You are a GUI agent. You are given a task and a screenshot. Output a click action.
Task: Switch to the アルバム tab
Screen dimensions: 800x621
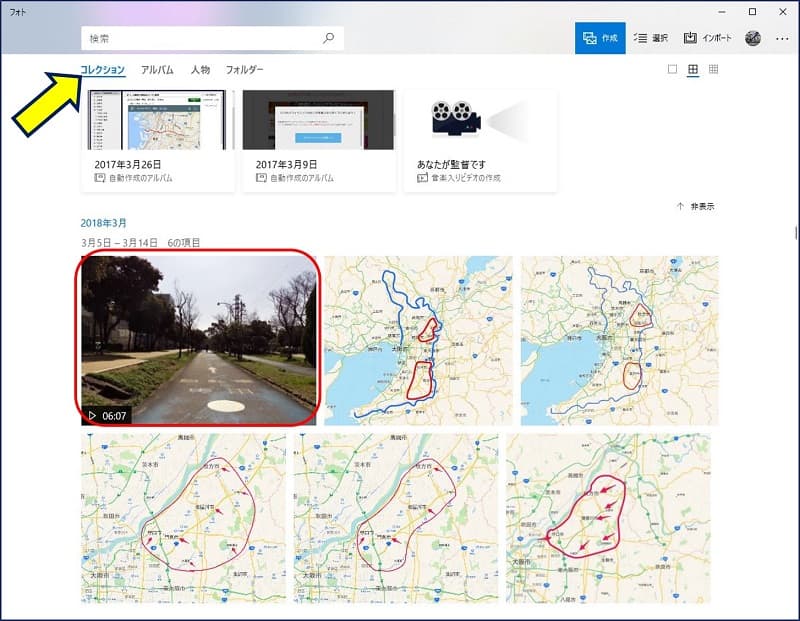tap(157, 70)
